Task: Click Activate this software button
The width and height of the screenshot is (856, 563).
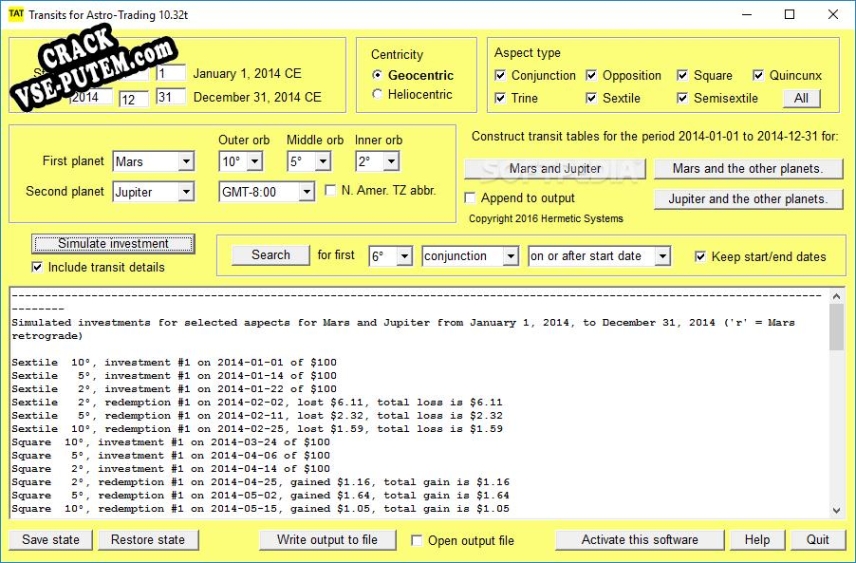Action: 639,540
